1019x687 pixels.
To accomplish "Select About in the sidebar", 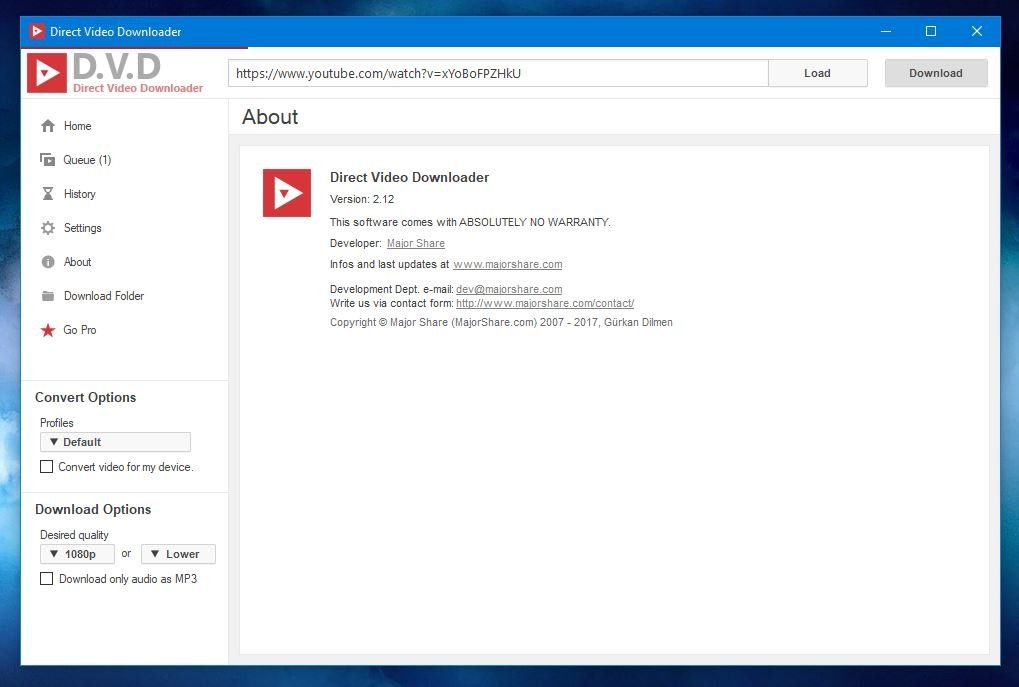I will (77, 262).
